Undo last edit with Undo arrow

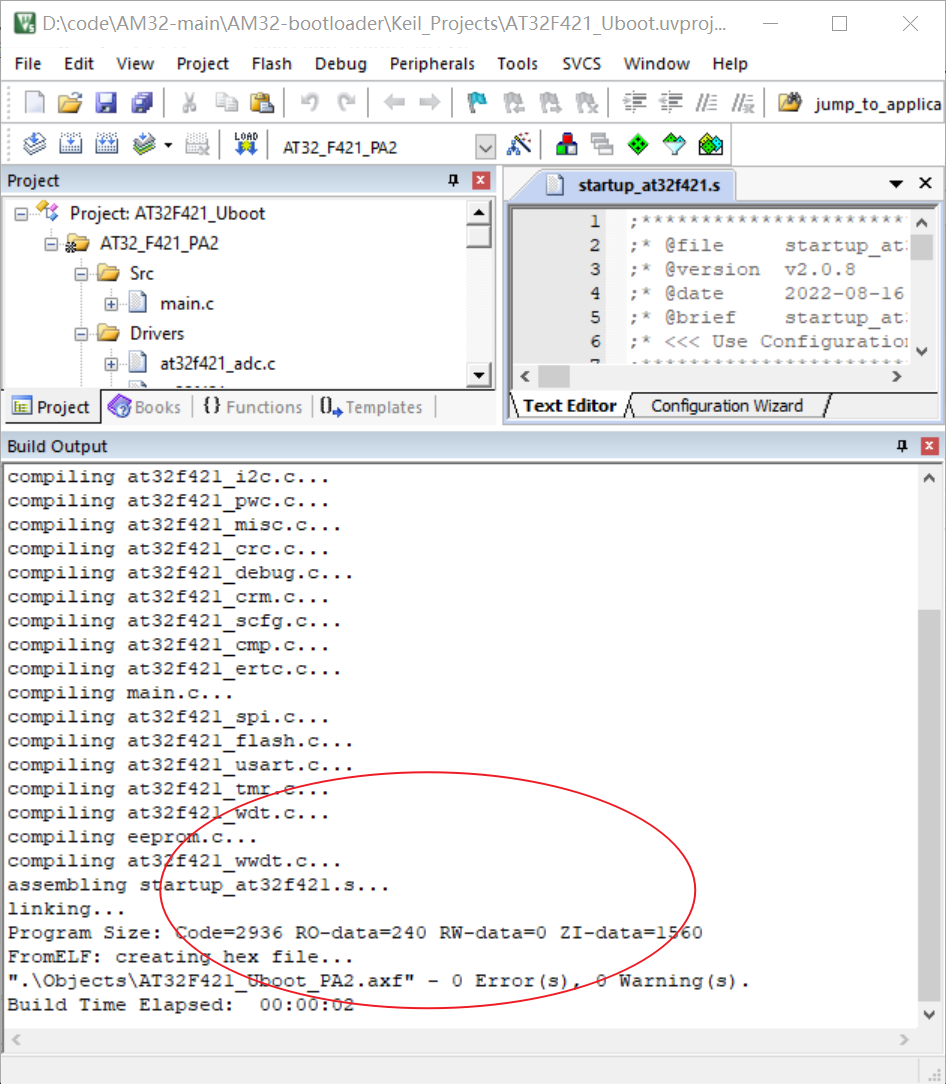(309, 103)
